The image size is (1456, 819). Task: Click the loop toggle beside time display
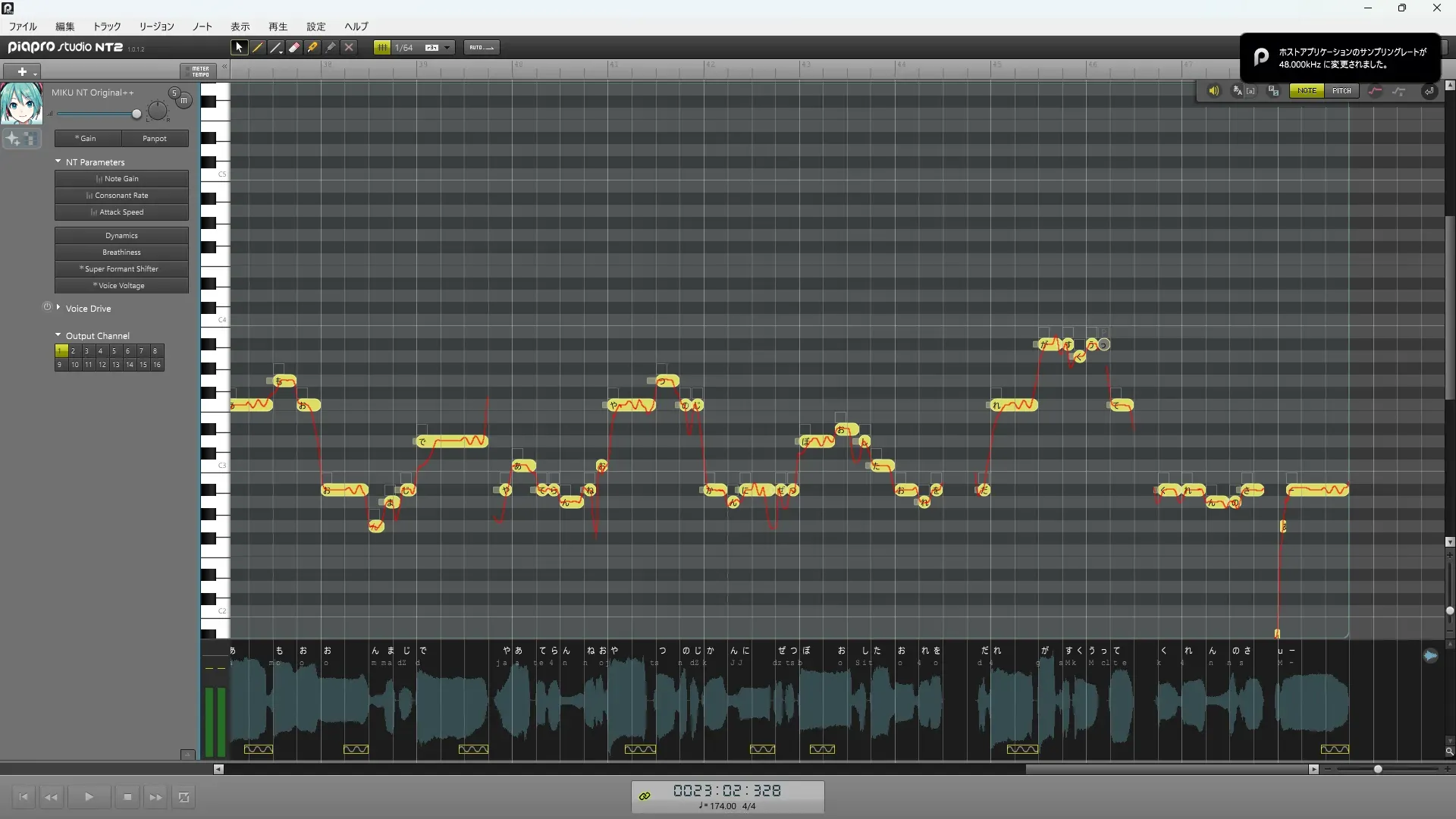pyautogui.click(x=645, y=796)
